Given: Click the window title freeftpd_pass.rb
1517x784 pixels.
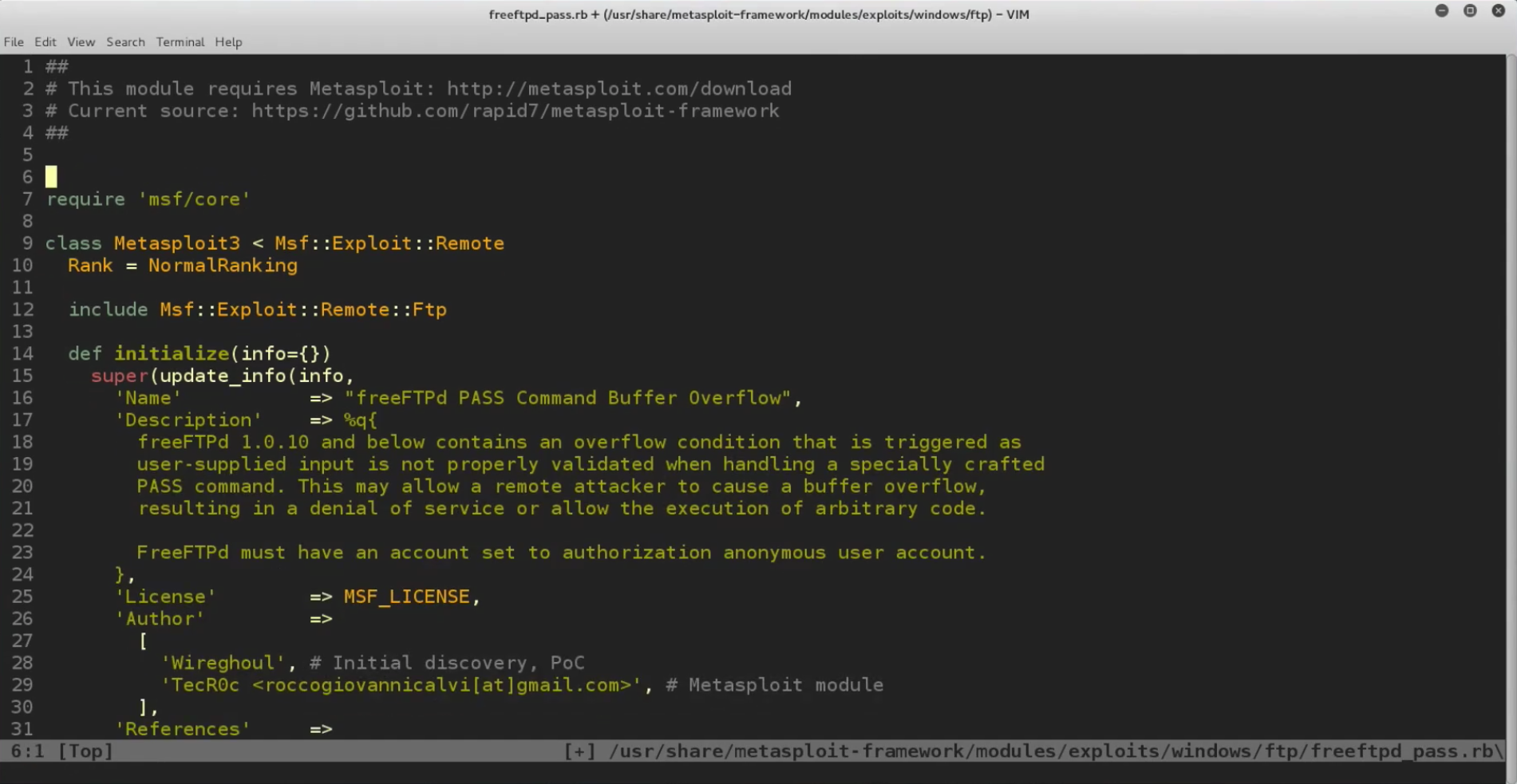Looking at the screenshot, I should tap(538, 14).
